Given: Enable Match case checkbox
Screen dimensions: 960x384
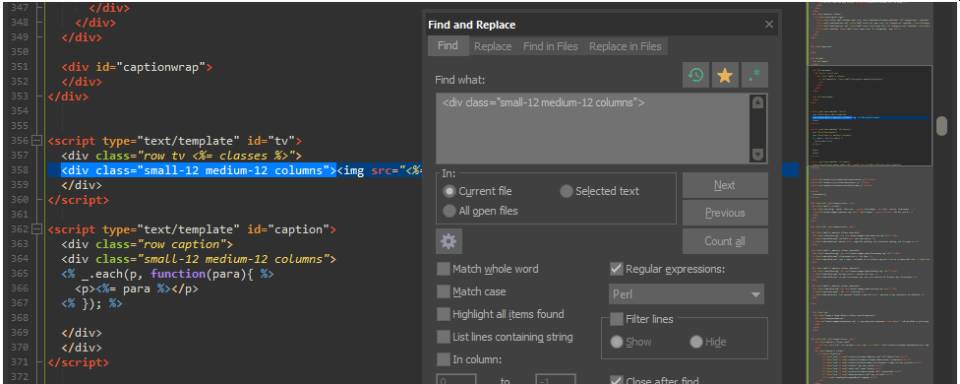Looking at the screenshot, I should pyautogui.click(x=443, y=292).
